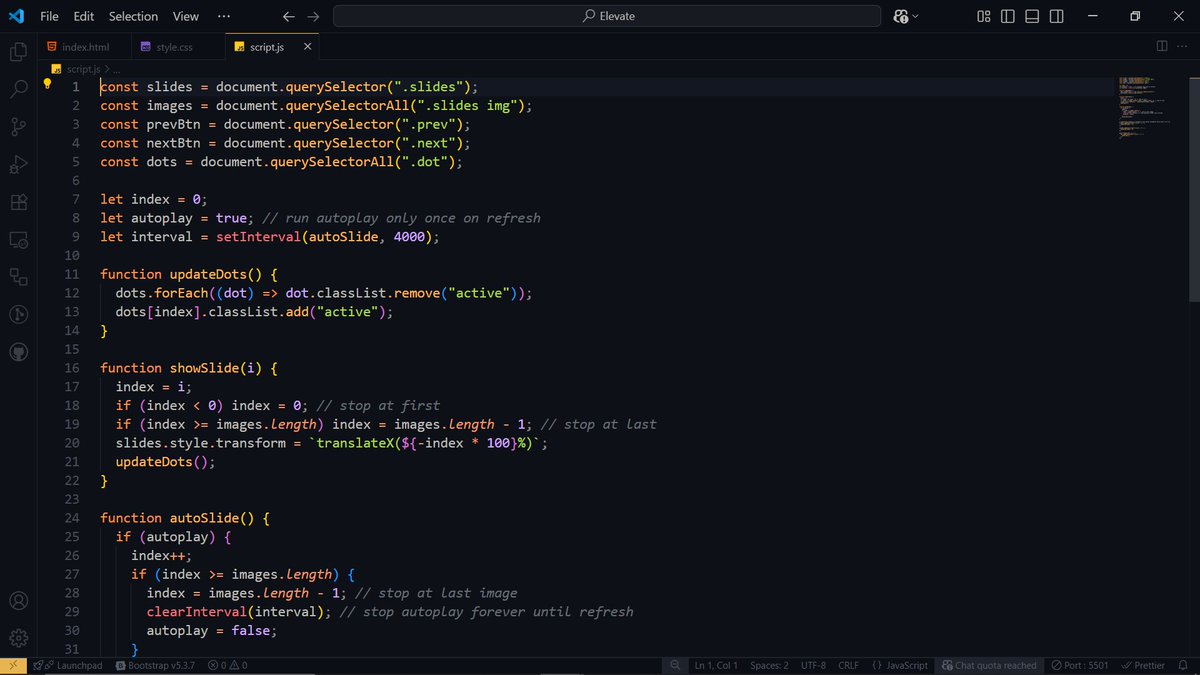Click the Prettier status bar item
This screenshot has height=675, width=1200.
[1143, 665]
